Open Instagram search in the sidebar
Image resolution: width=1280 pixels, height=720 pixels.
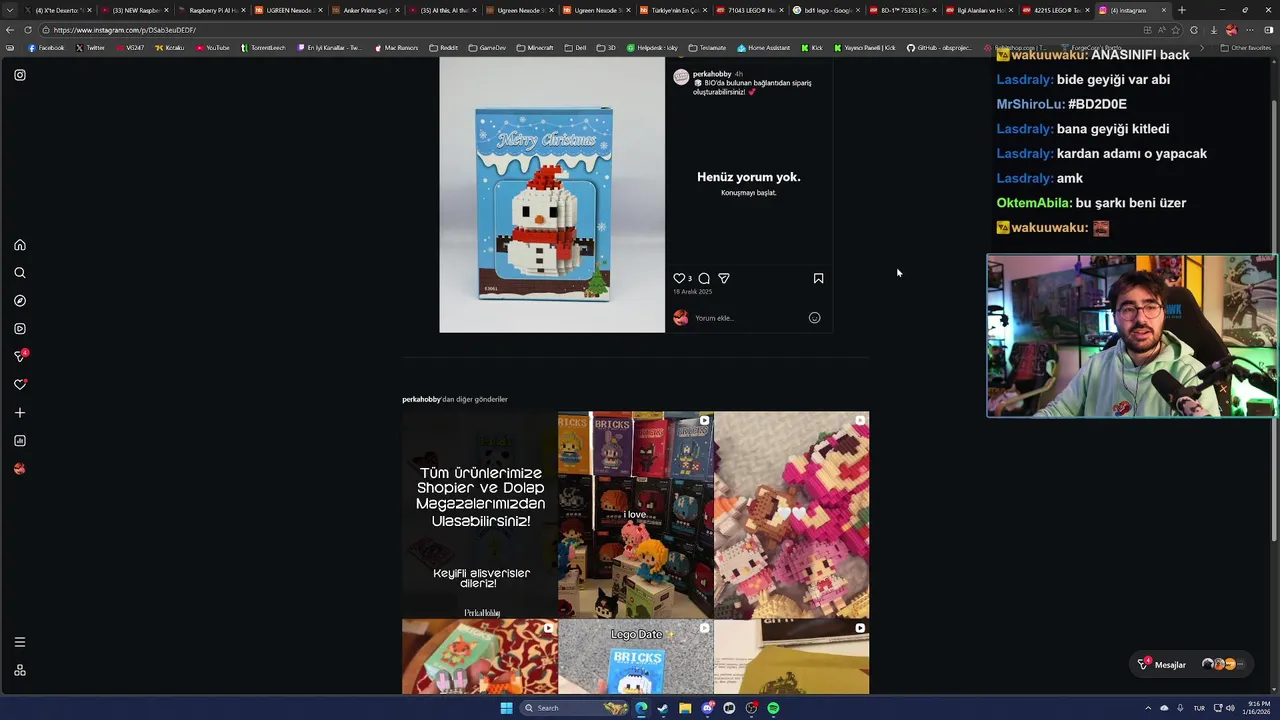(x=19, y=273)
